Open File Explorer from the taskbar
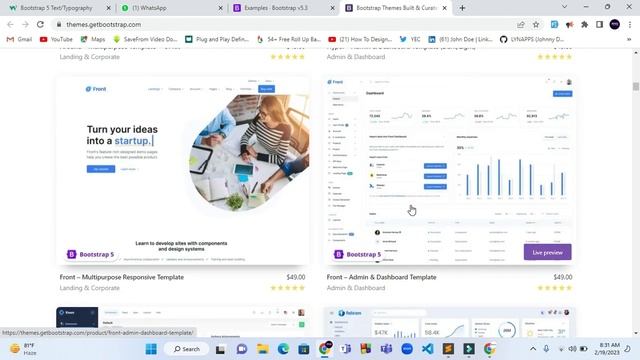This screenshot has width=640, height=360. (x=262, y=349)
